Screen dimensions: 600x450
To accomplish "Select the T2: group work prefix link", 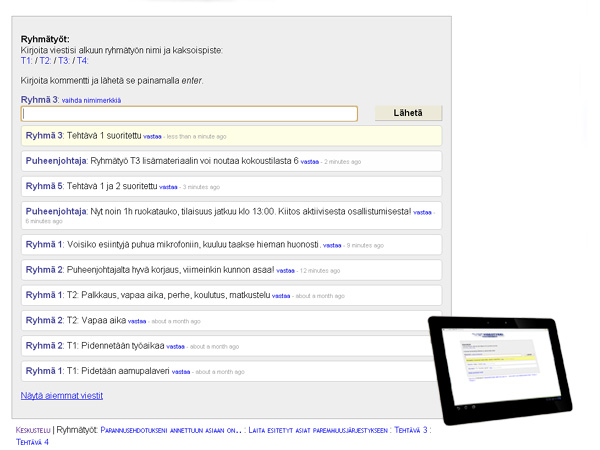I will click(x=46, y=61).
